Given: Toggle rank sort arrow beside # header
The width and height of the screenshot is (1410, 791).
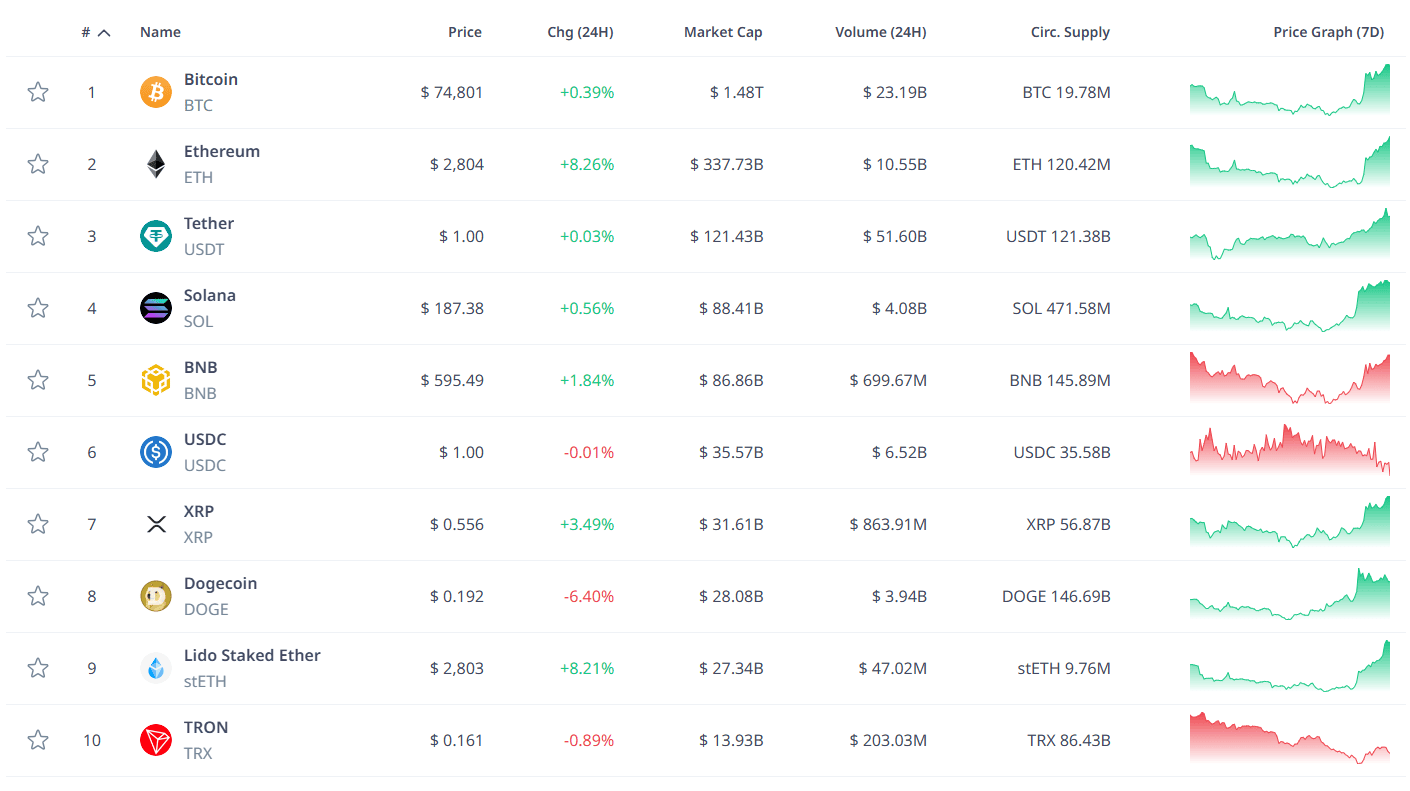Looking at the screenshot, I should coord(104,33).
